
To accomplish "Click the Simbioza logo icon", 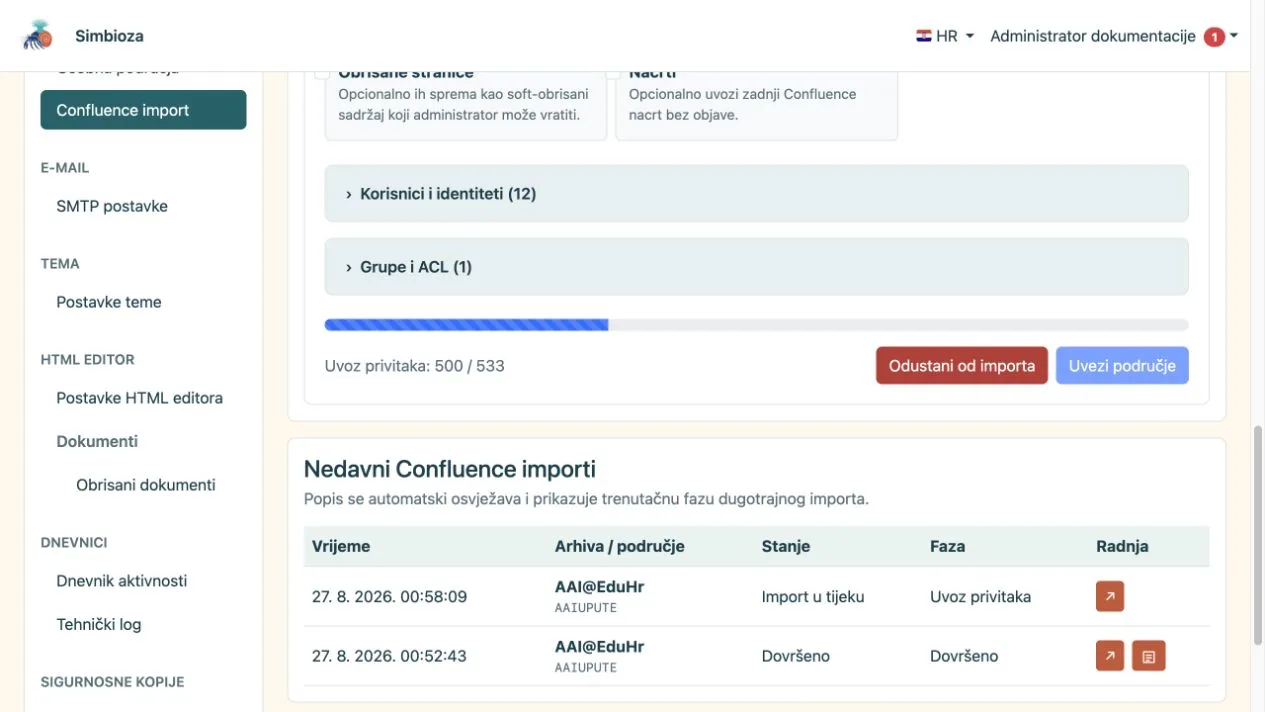I will click(38, 35).
